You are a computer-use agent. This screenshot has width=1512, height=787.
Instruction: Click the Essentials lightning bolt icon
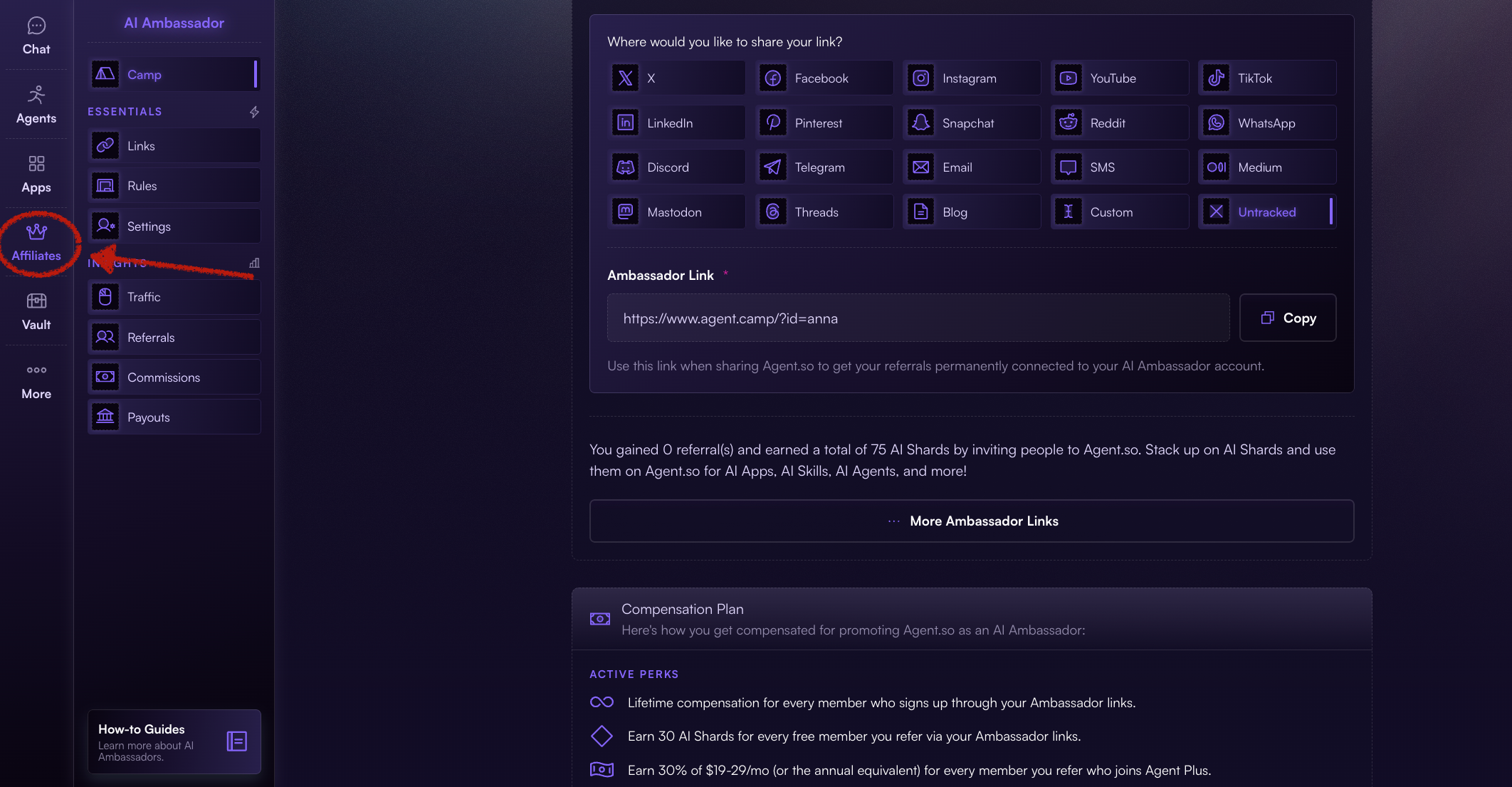pyautogui.click(x=254, y=112)
